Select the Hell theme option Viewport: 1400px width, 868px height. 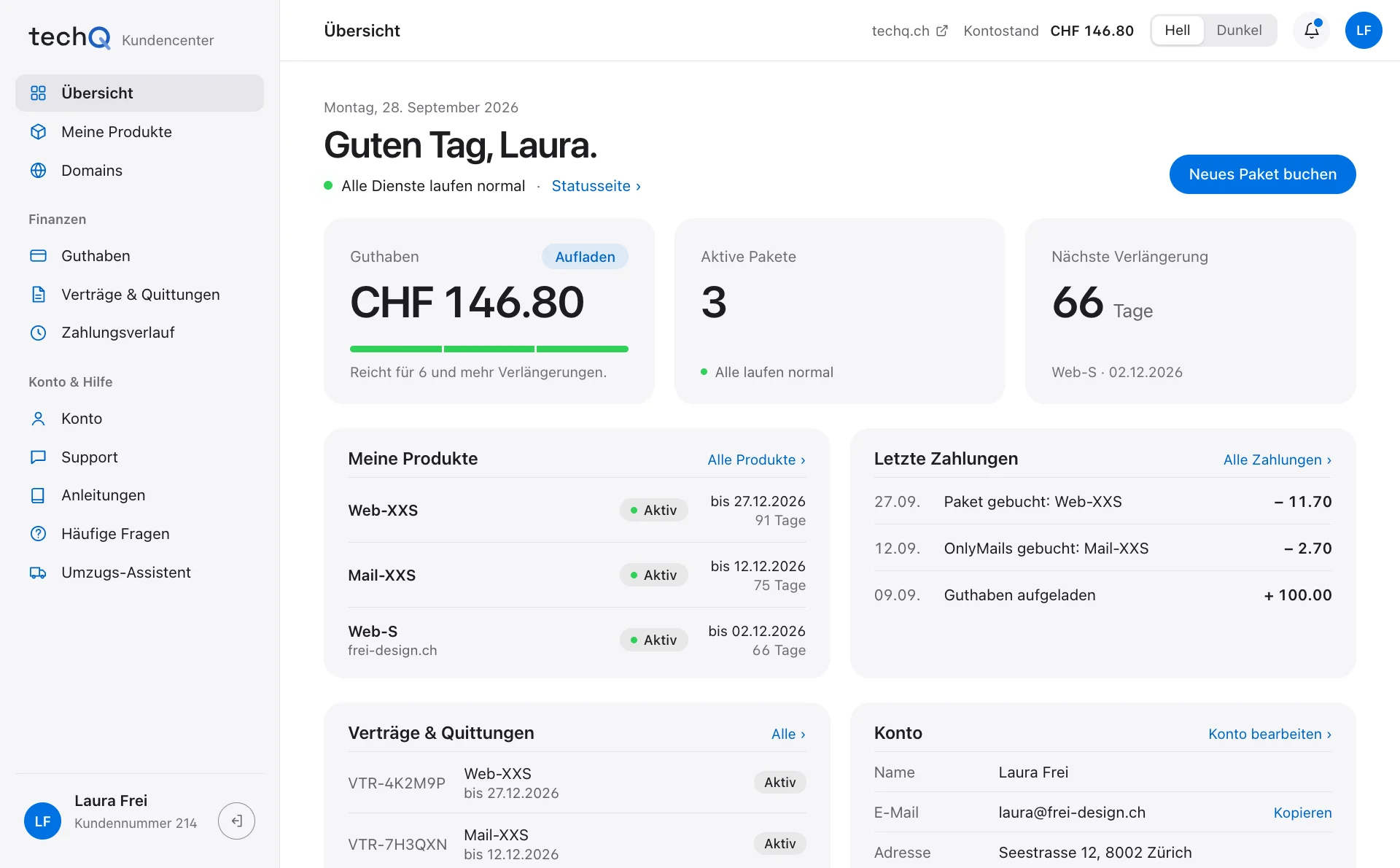click(x=1177, y=30)
